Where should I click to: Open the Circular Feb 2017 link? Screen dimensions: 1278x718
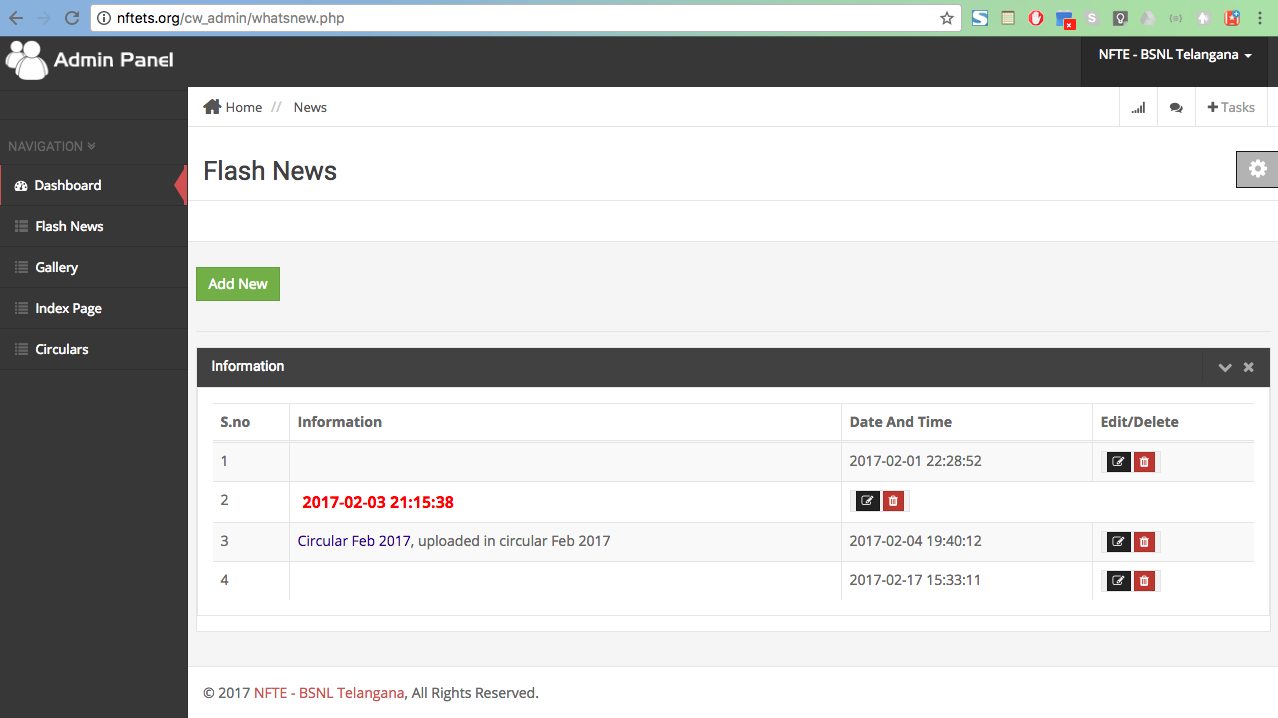tap(354, 541)
